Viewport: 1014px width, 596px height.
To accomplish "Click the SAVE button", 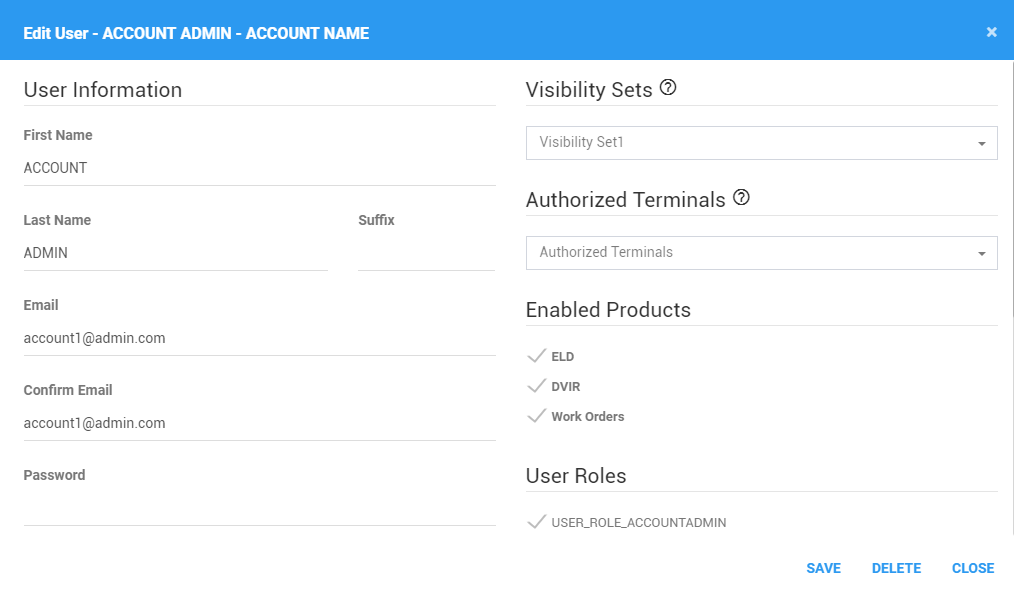I will pos(823,568).
